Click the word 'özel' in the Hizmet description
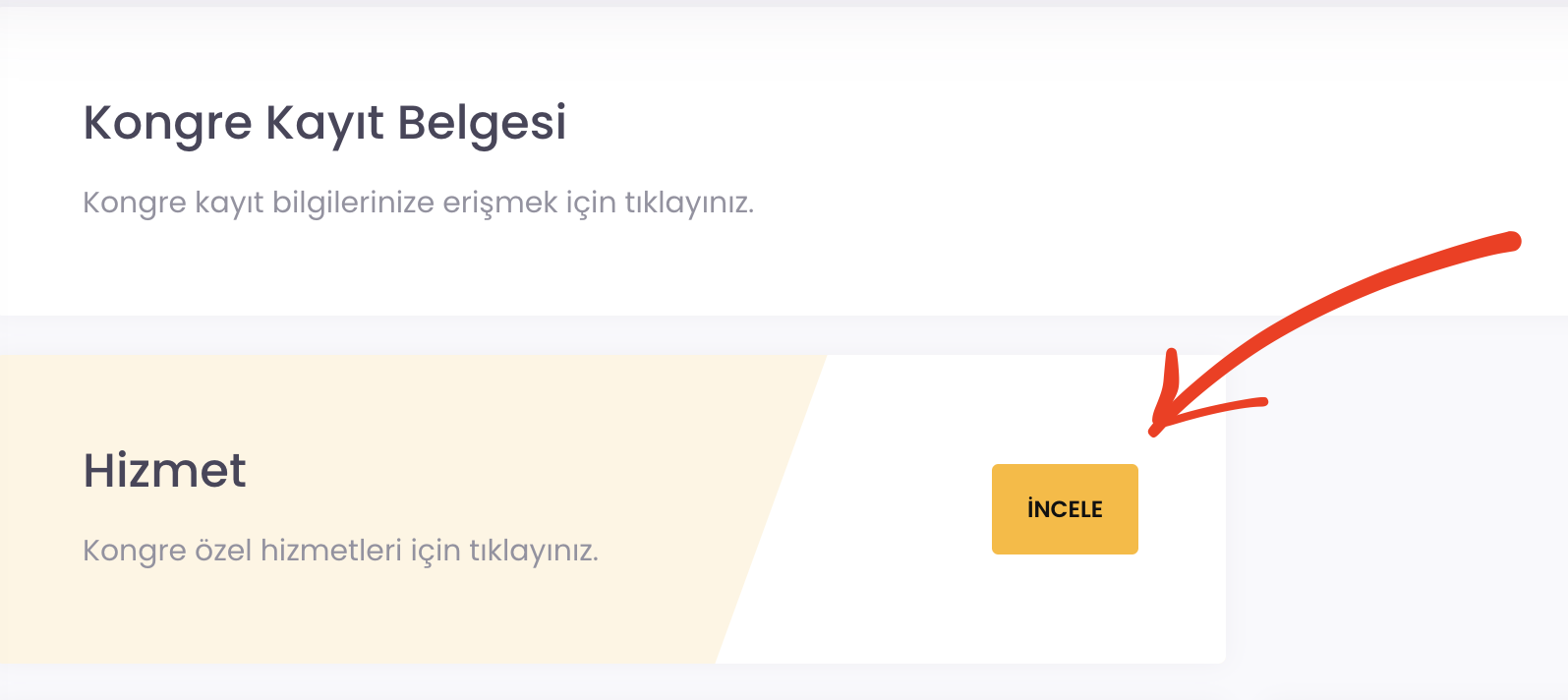The width and height of the screenshot is (1568, 700). 222,550
